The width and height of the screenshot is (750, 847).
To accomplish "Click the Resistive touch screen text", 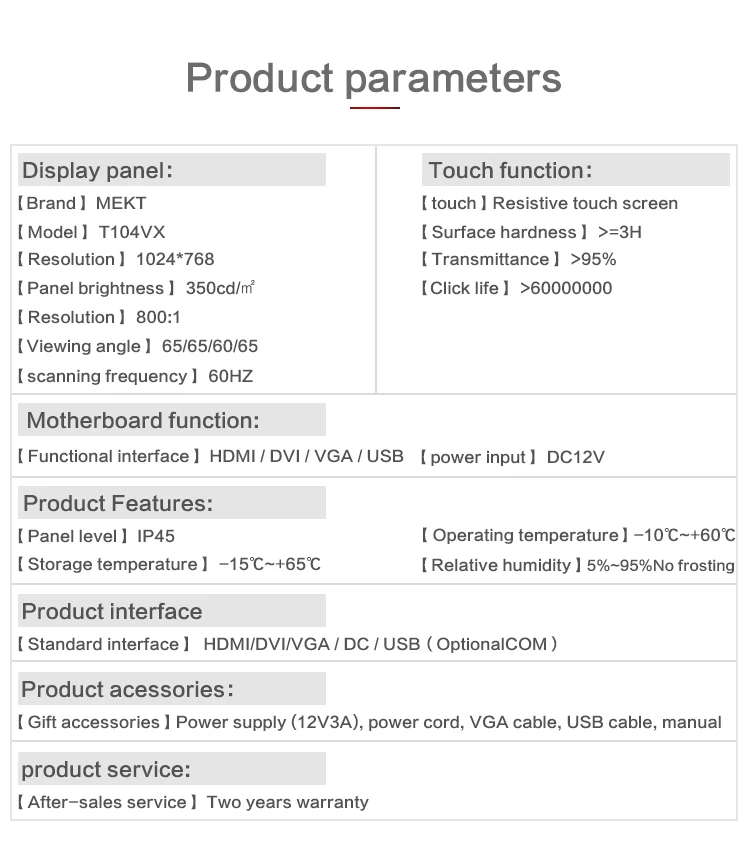I will tap(585, 203).
